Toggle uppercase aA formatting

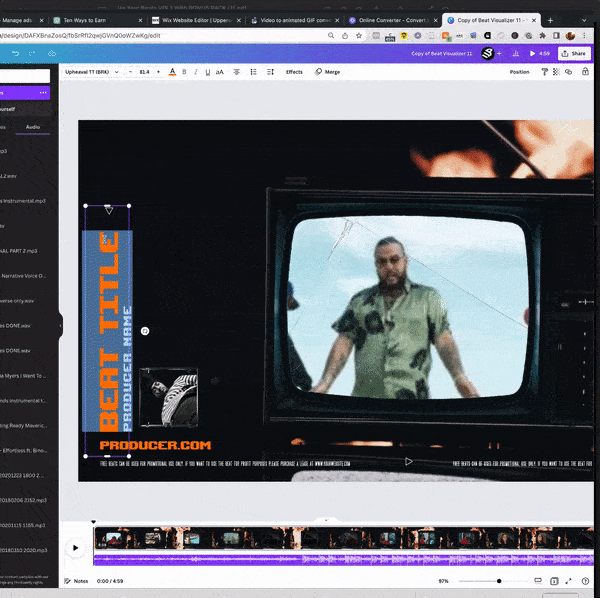point(220,72)
